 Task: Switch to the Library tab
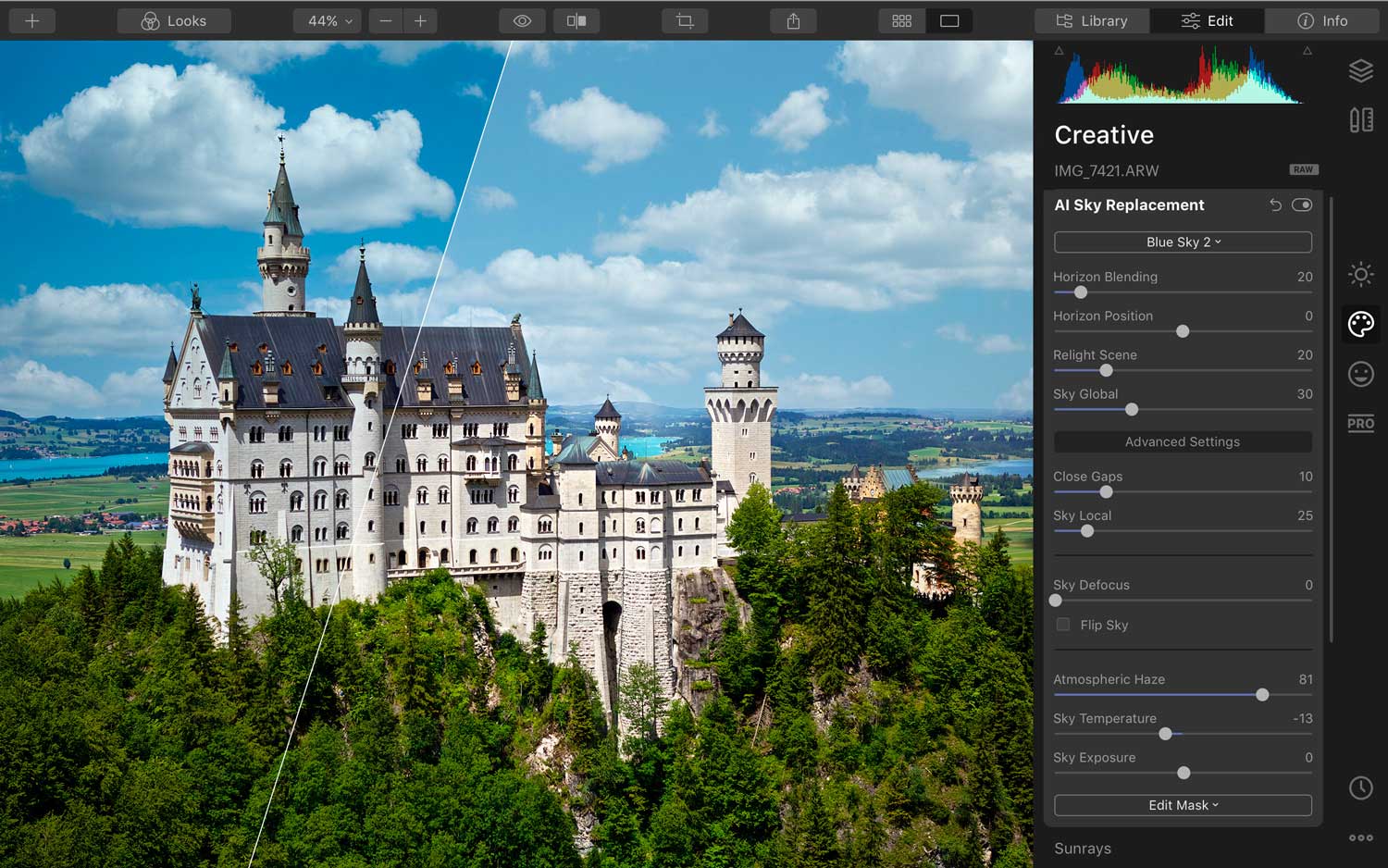pyautogui.click(x=1092, y=20)
